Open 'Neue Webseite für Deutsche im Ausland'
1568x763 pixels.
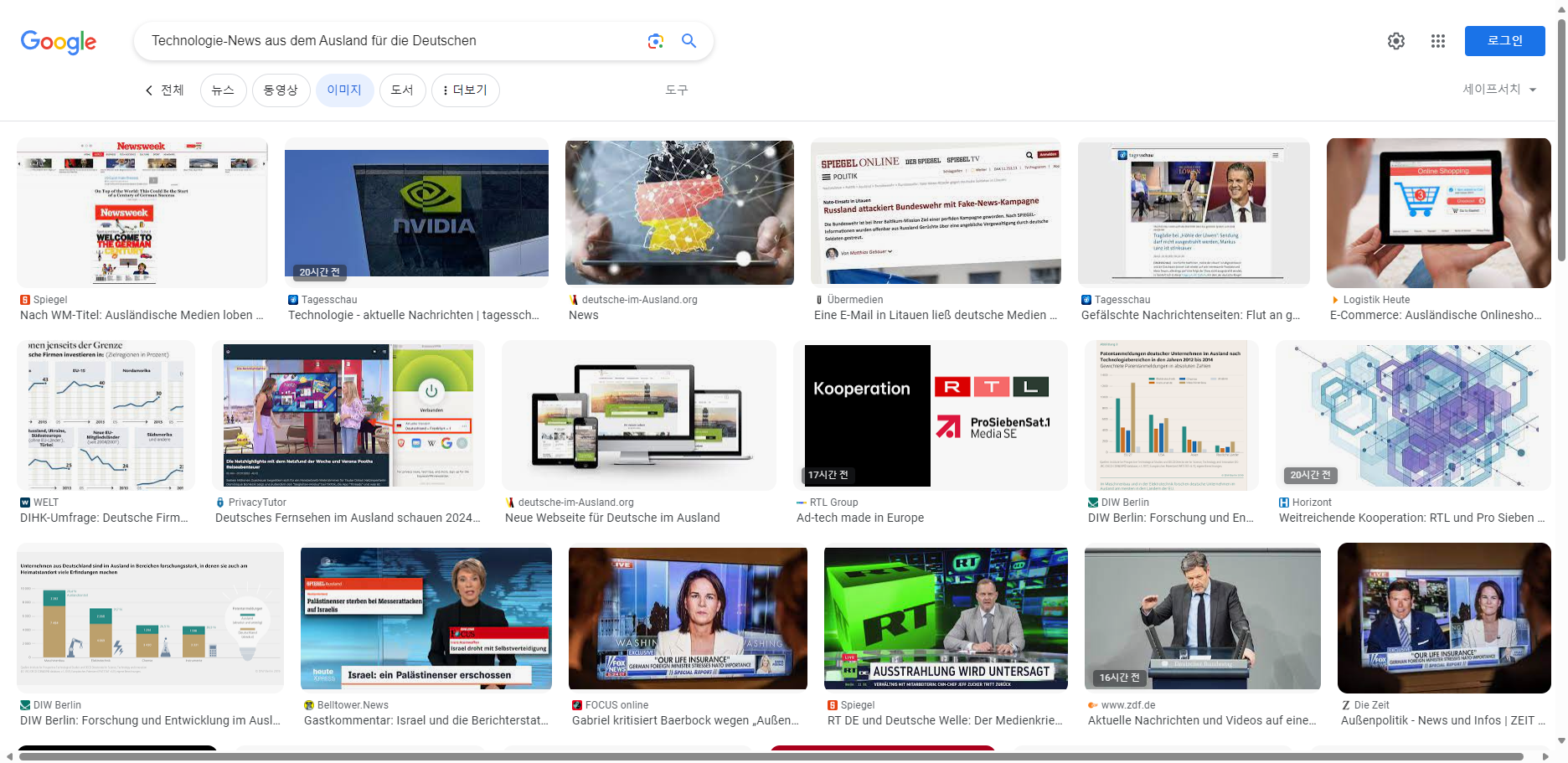coord(612,518)
